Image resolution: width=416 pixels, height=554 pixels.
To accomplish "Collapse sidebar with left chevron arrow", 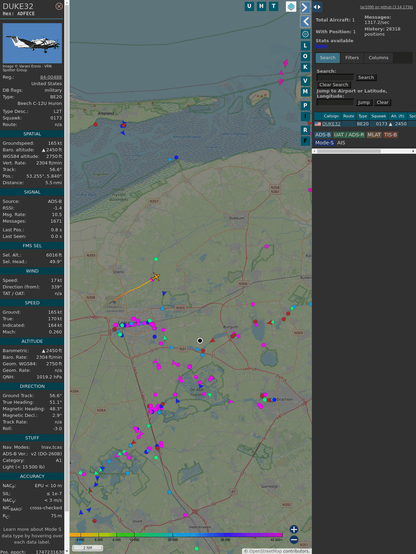I will pos(305,22).
